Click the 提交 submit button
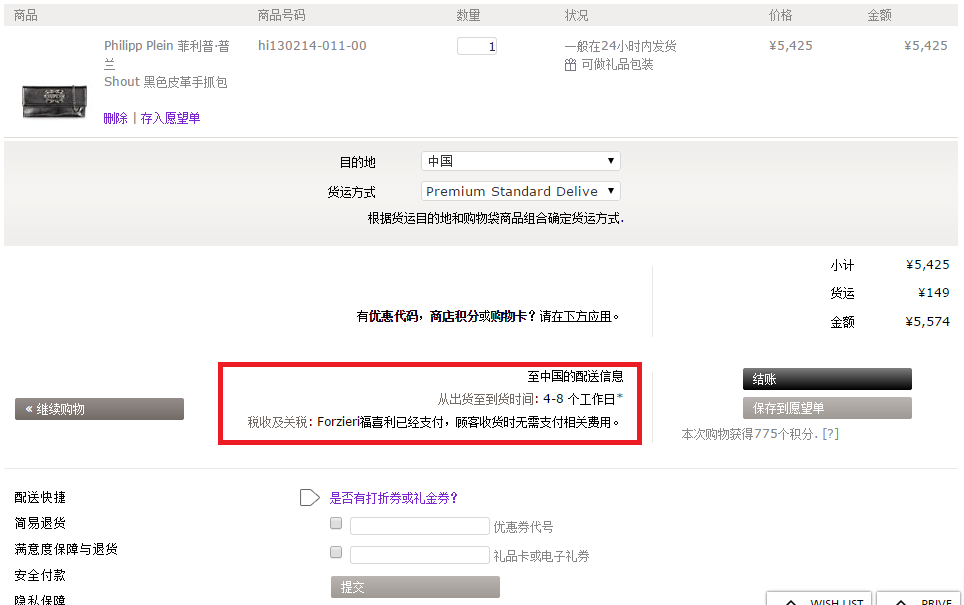The height and width of the screenshot is (605, 964). pos(415,587)
